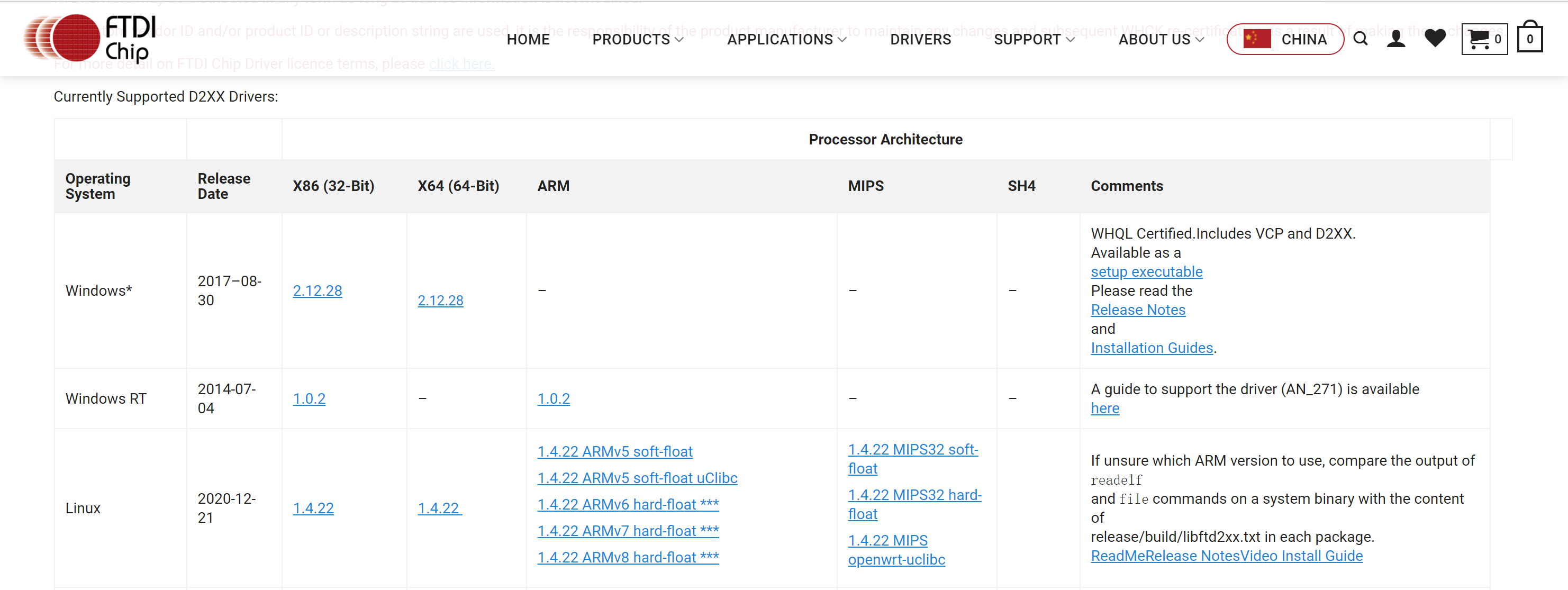The width and height of the screenshot is (1568, 590).
Task: Click the 'Comments' column header
Action: (x=1126, y=186)
